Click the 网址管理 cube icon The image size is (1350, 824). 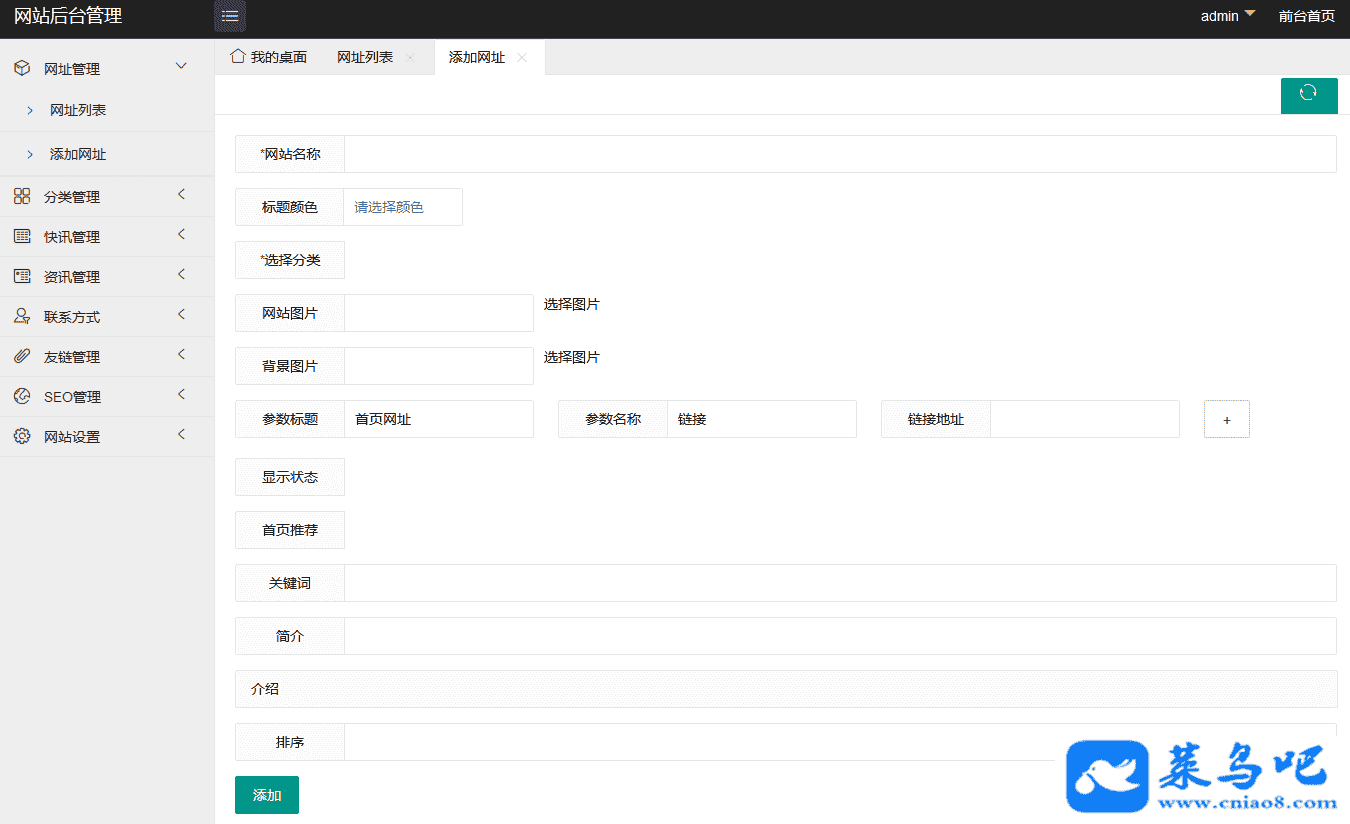coord(22,69)
